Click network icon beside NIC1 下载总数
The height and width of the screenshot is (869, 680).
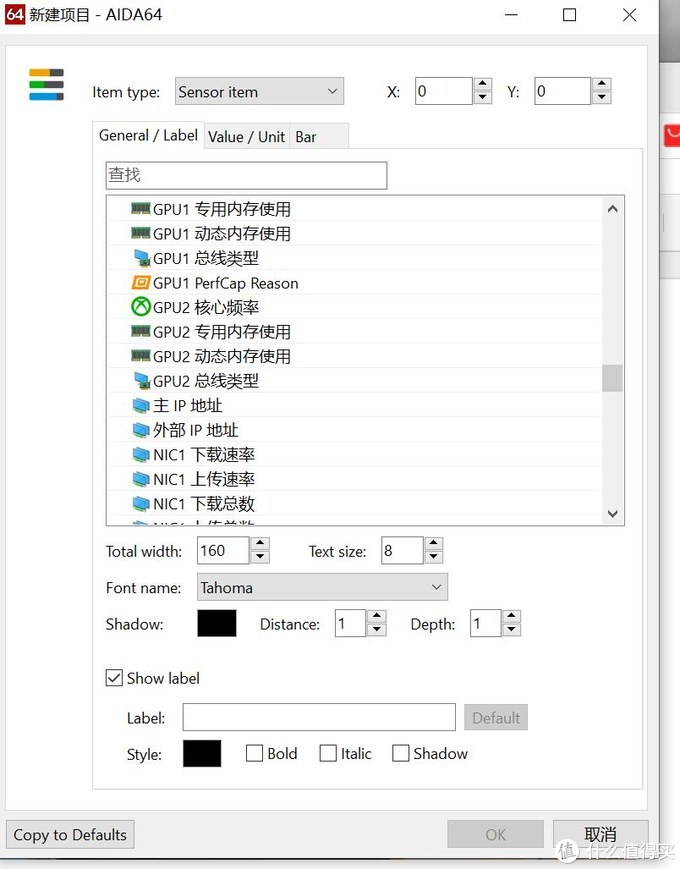point(141,504)
